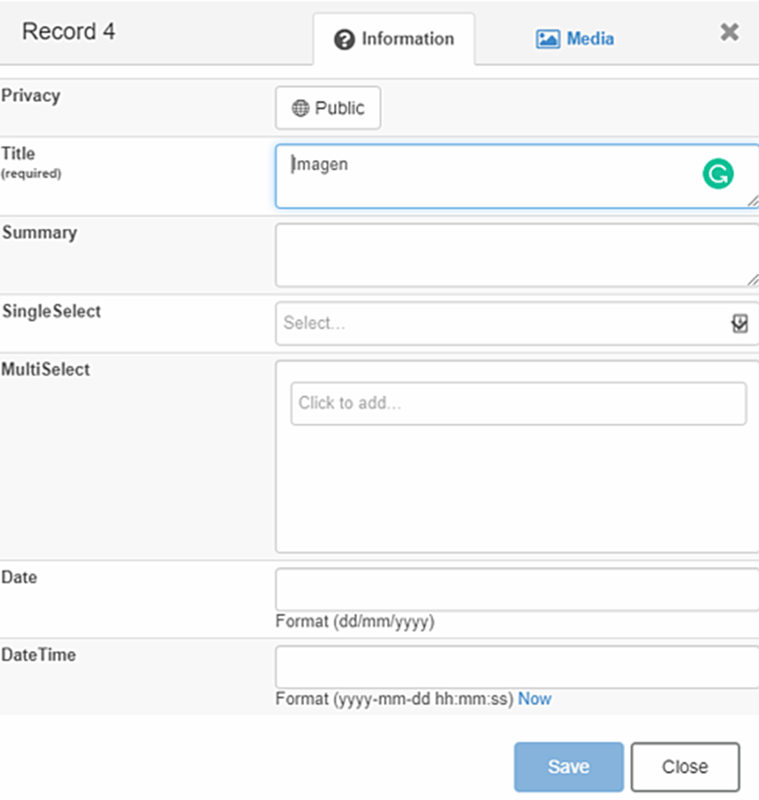Click the question mark icon on Information tab
This screenshot has width=759, height=800.
coord(345,39)
